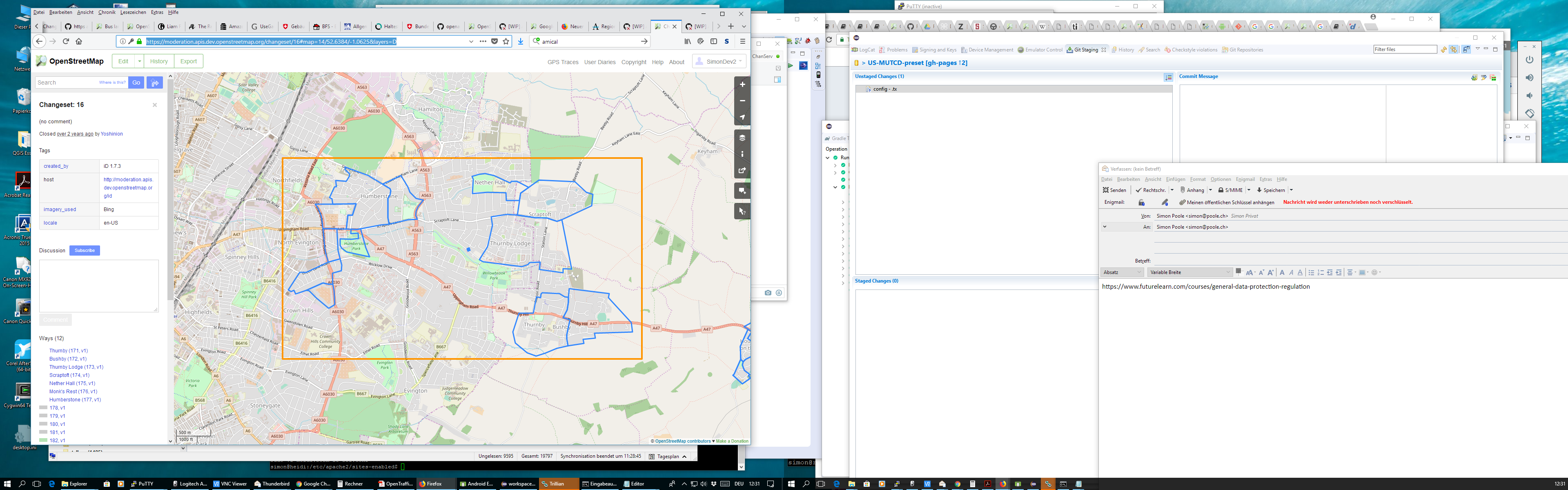Open the Rechtschr. dropdown arrow
1568x490 pixels.
(x=1172, y=190)
